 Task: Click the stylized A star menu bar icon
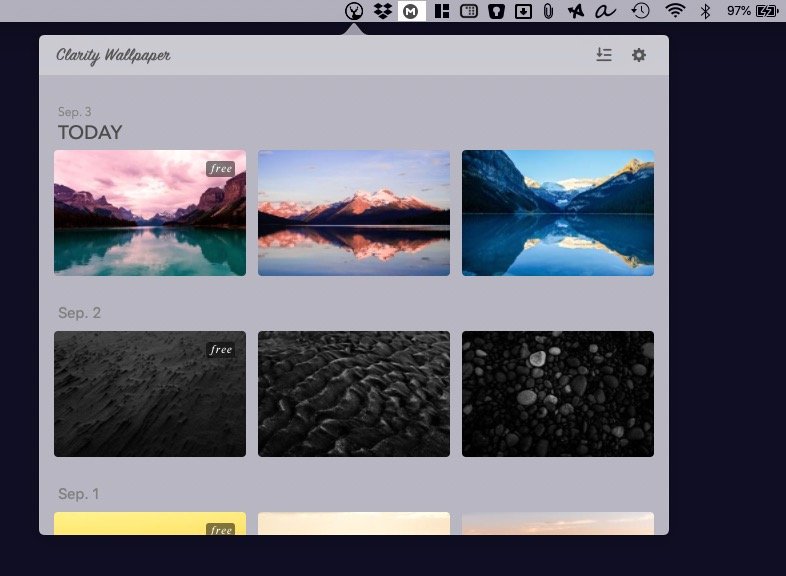coord(575,11)
